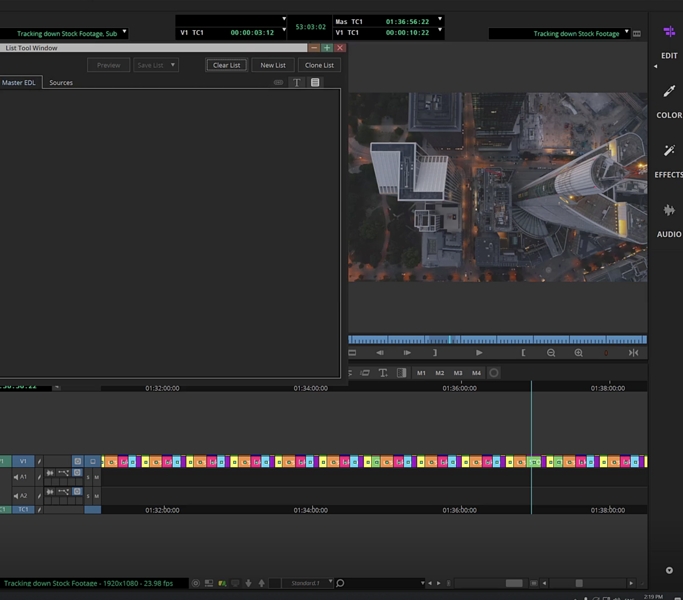Click the Clone List button
The height and width of the screenshot is (600, 683).
tap(319, 65)
